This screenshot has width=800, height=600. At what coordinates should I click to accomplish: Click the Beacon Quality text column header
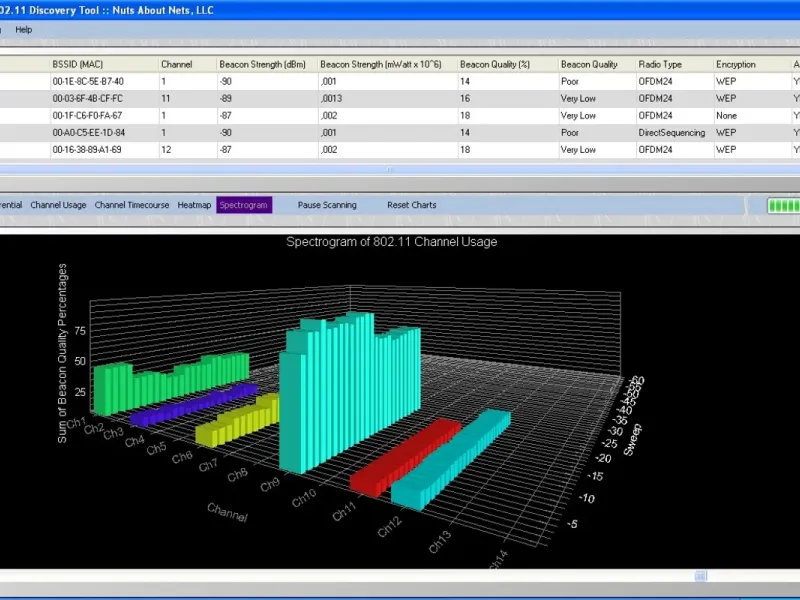(x=597, y=64)
